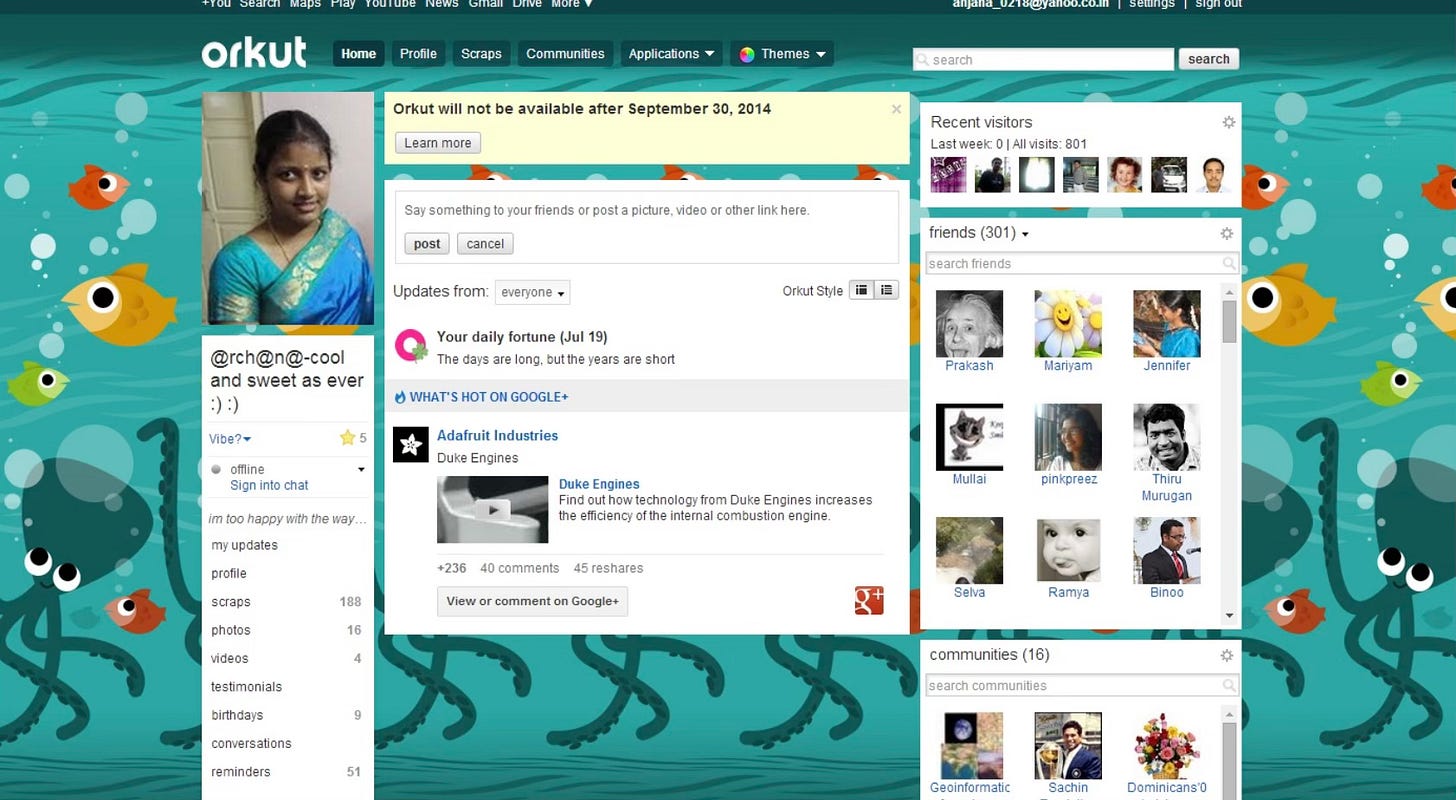This screenshot has height=800, width=1456.
Task: Click the sign out link
Action: (1219, 4)
